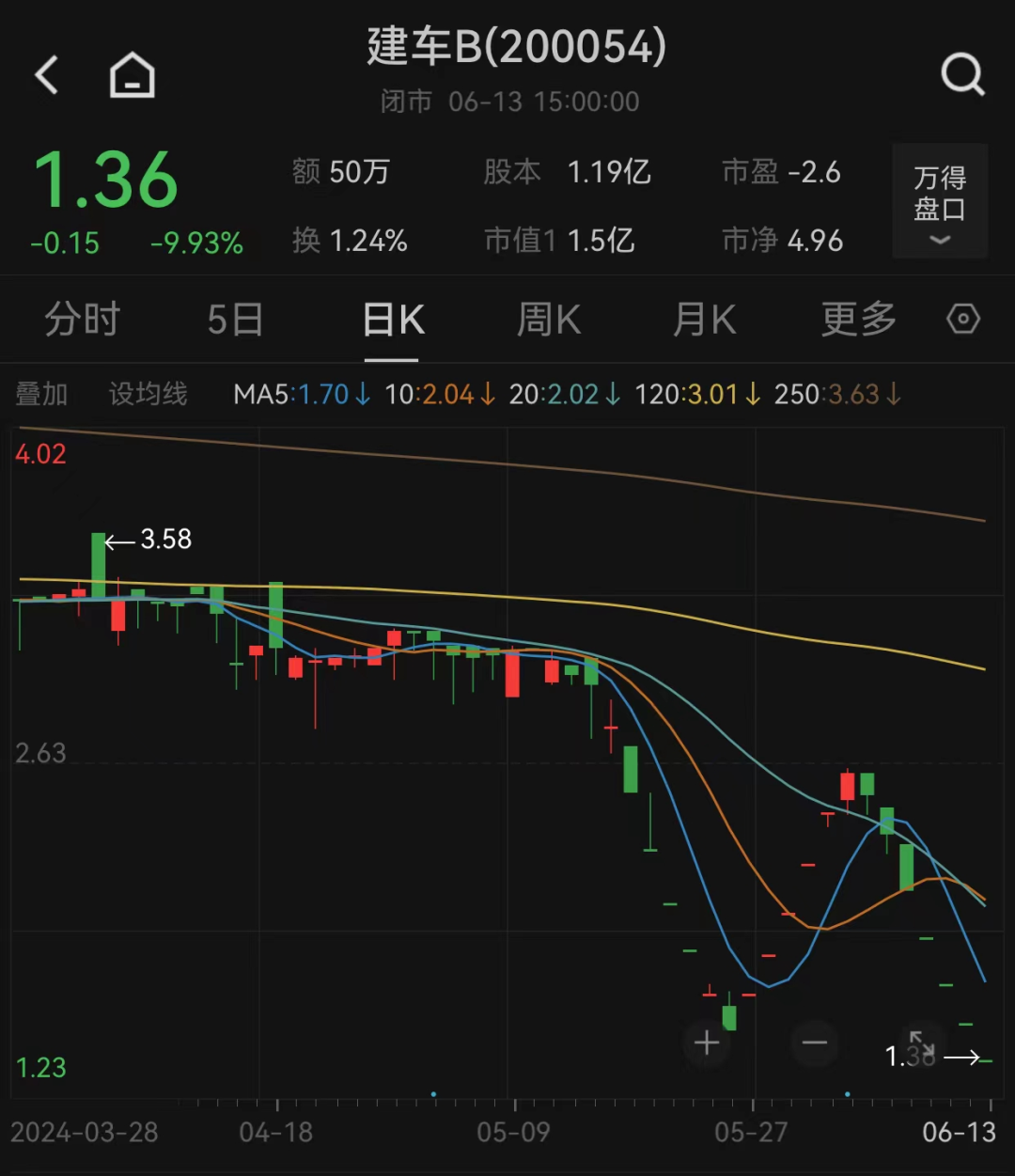Tap the 4.02 price axis label

click(40, 455)
